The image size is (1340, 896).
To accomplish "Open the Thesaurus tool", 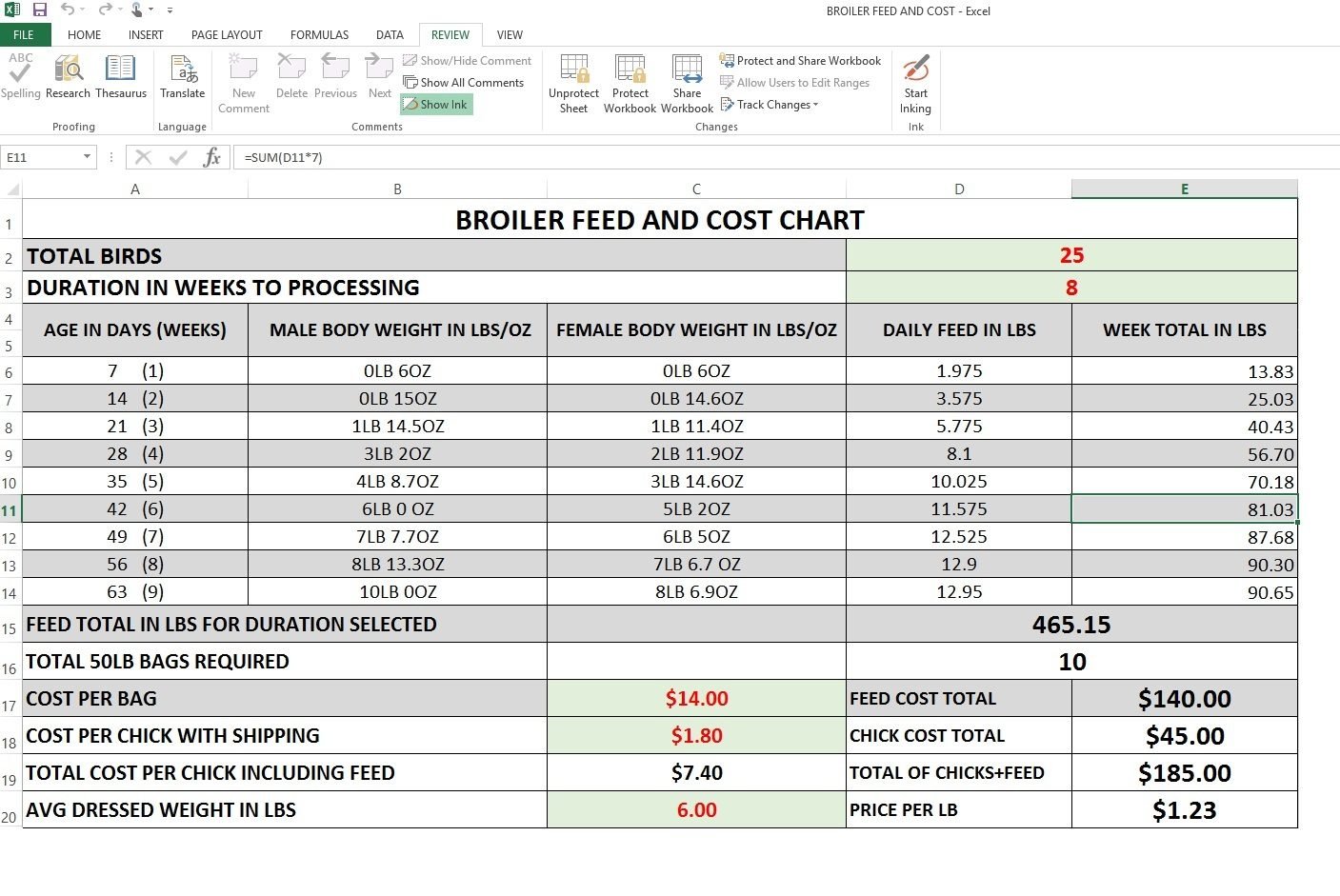I will coord(121,76).
